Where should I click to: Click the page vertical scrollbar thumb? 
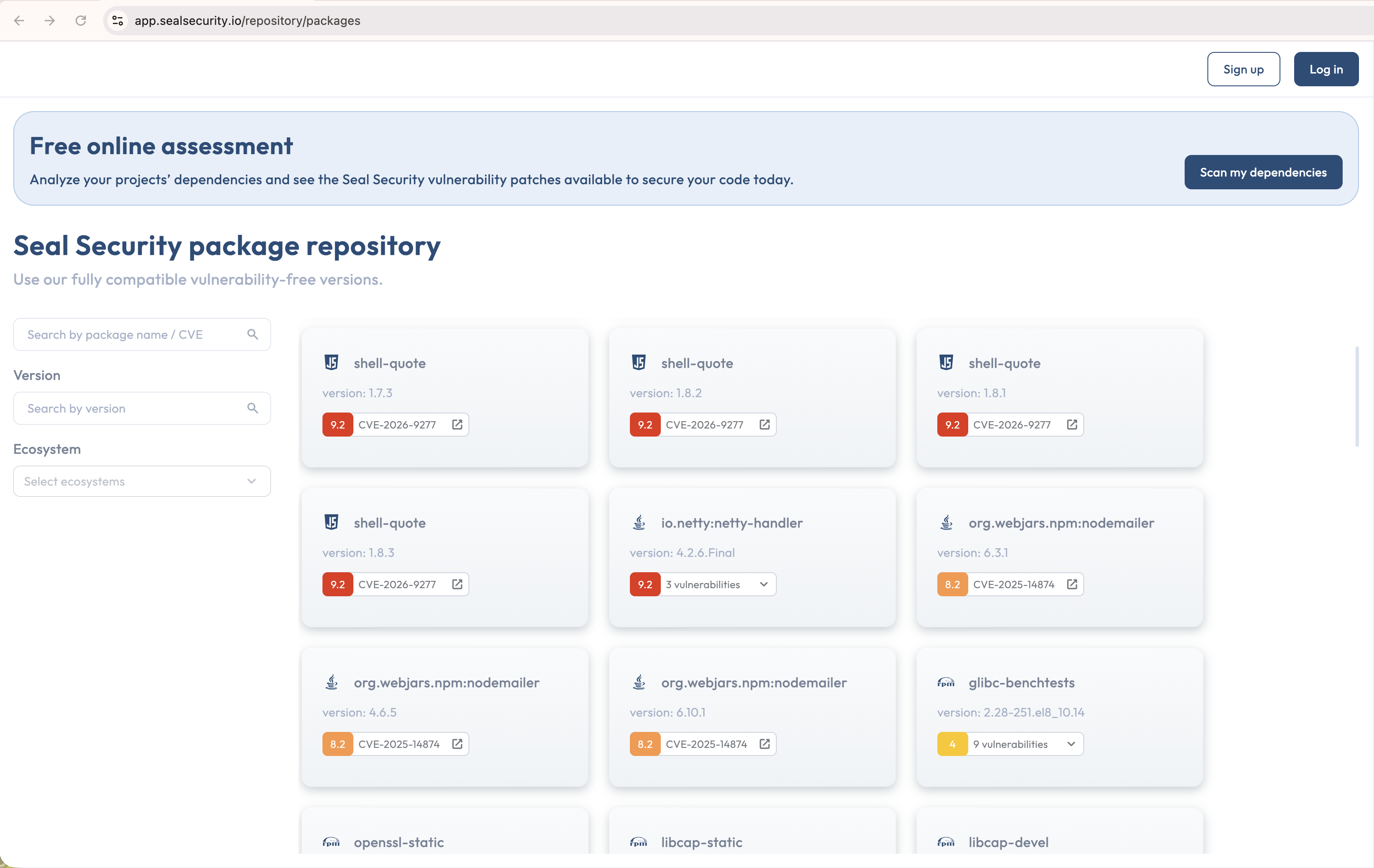[1357, 396]
